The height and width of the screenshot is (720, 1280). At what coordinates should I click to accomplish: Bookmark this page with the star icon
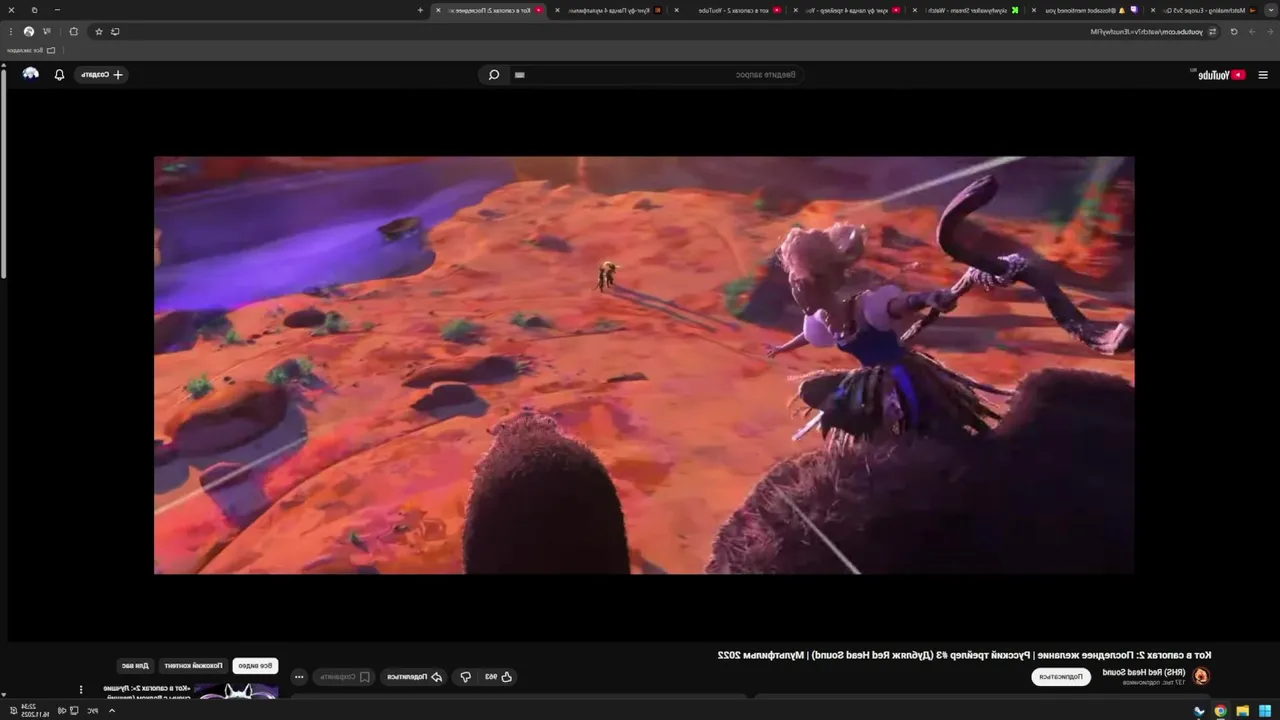(98, 31)
